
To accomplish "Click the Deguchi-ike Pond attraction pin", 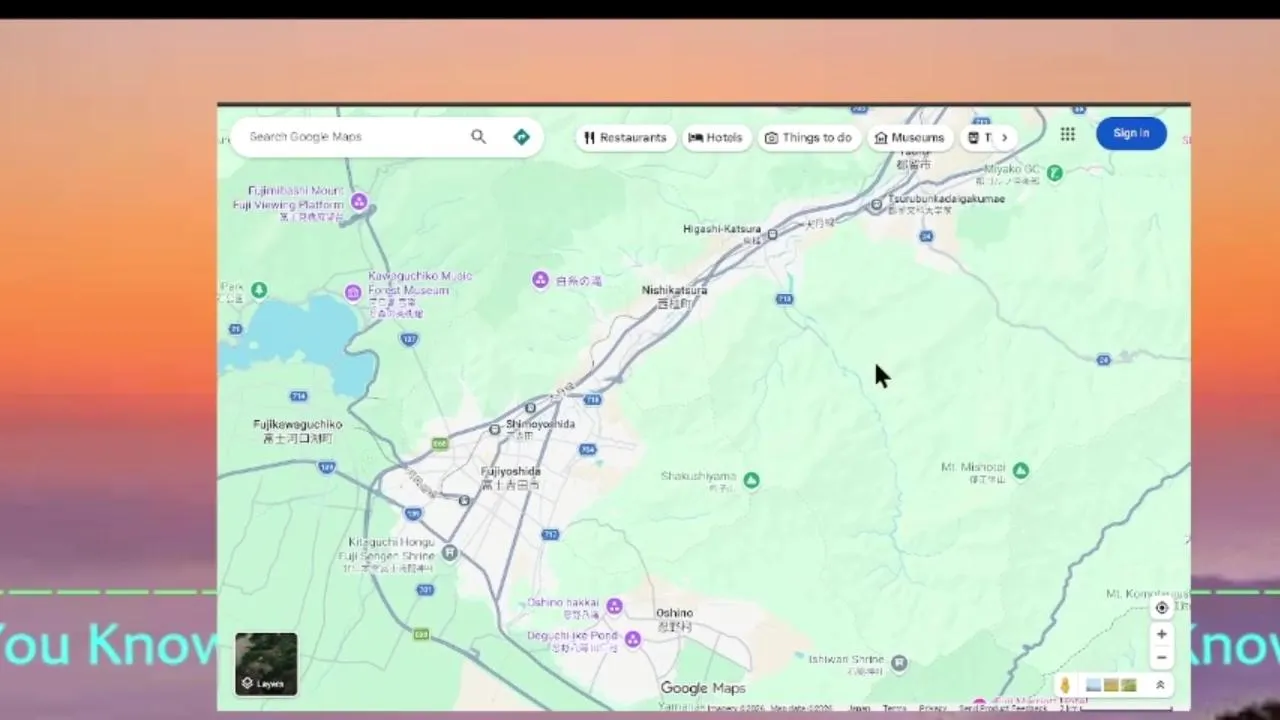I will click(x=633, y=638).
